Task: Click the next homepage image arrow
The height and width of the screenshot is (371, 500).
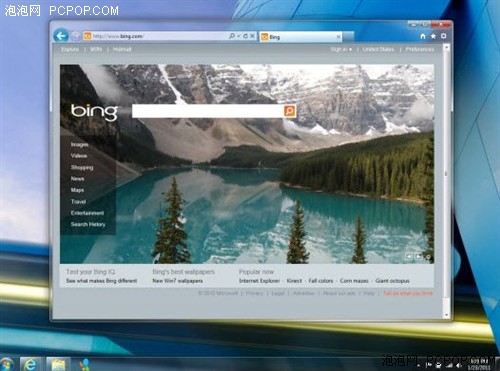Action: [x=418, y=256]
